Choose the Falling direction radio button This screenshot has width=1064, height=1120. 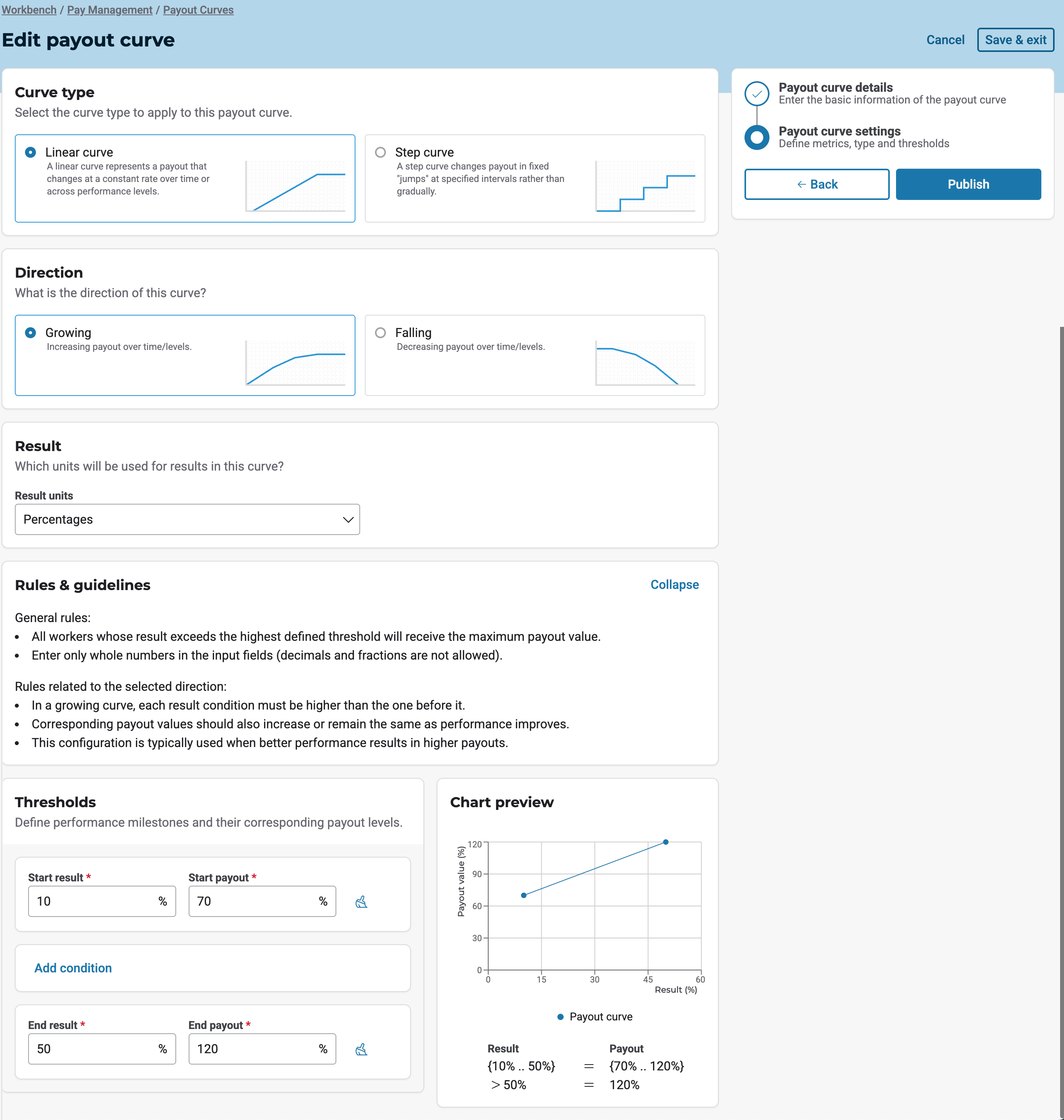pyautogui.click(x=380, y=332)
